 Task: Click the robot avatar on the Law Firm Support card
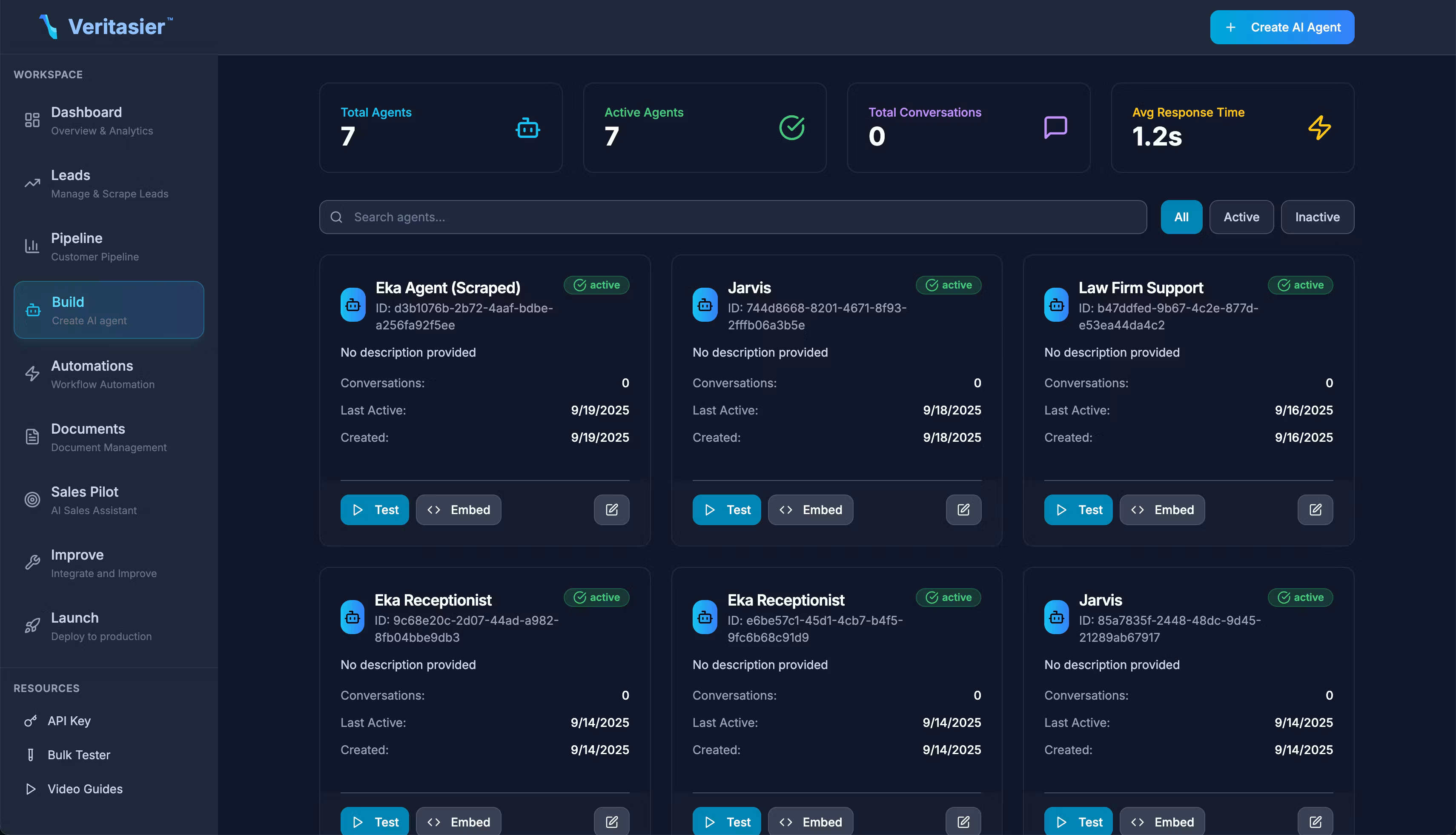point(1056,305)
